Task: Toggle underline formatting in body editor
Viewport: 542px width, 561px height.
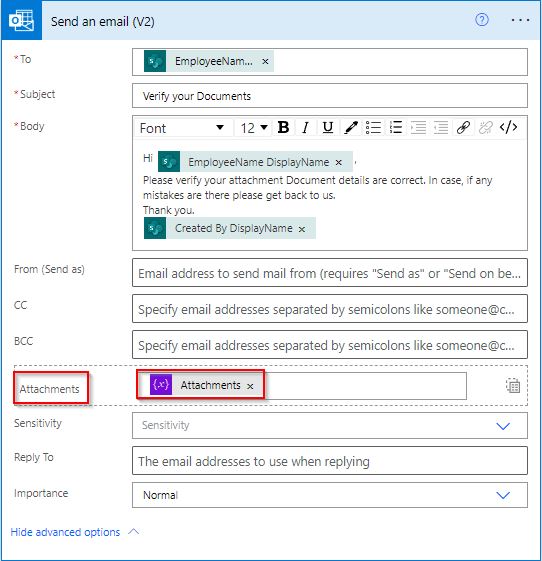Action: [328, 127]
